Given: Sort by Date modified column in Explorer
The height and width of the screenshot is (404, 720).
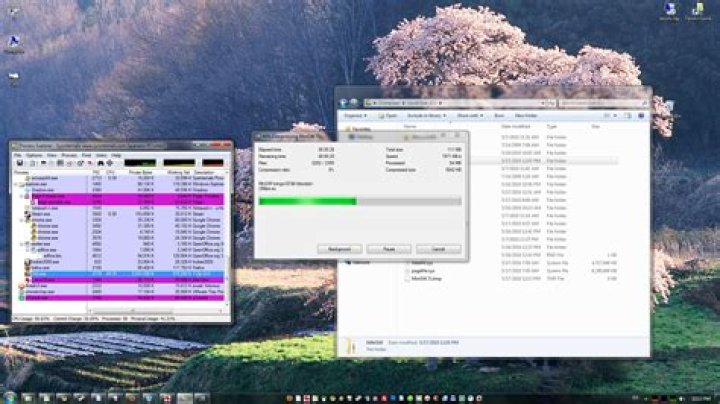Looking at the screenshot, I should (516, 126).
